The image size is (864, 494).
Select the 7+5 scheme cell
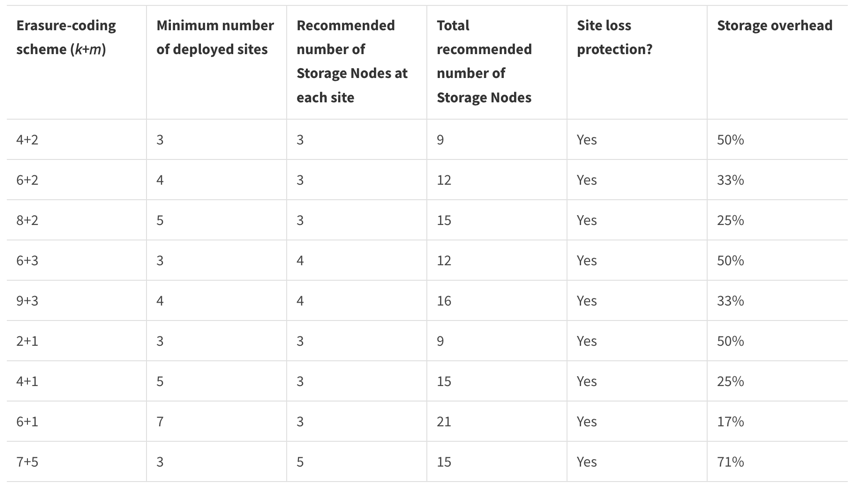(27, 462)
